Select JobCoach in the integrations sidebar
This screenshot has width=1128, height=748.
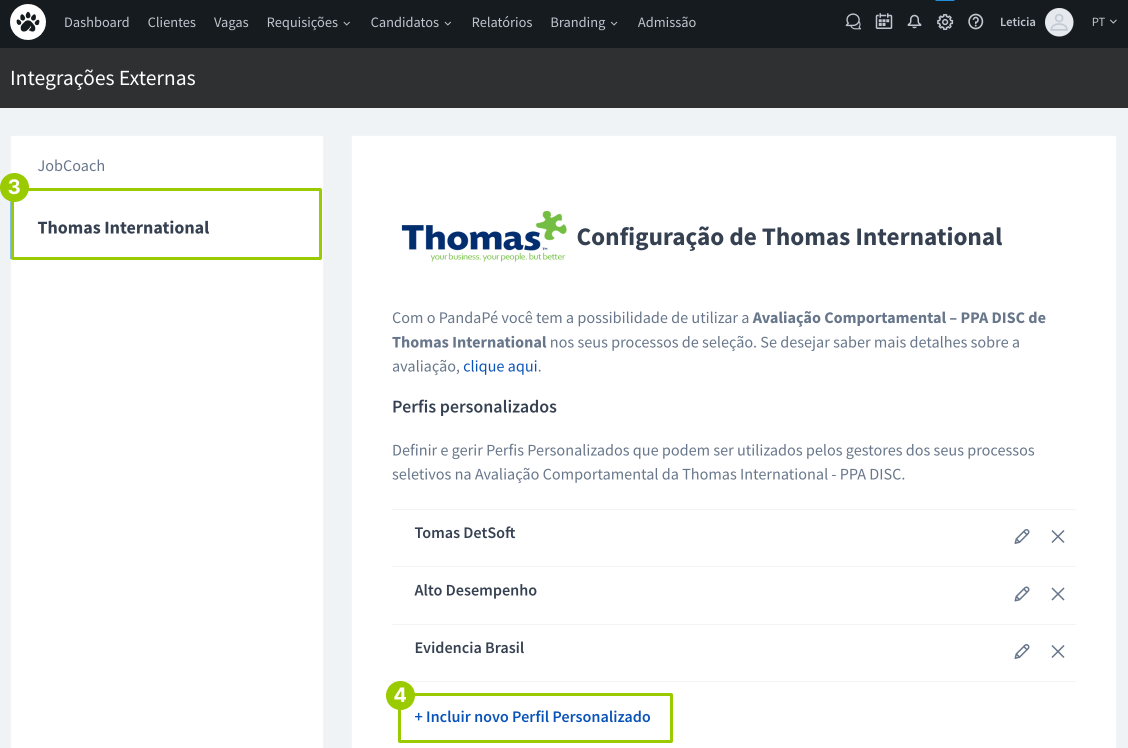pos(71,166)
